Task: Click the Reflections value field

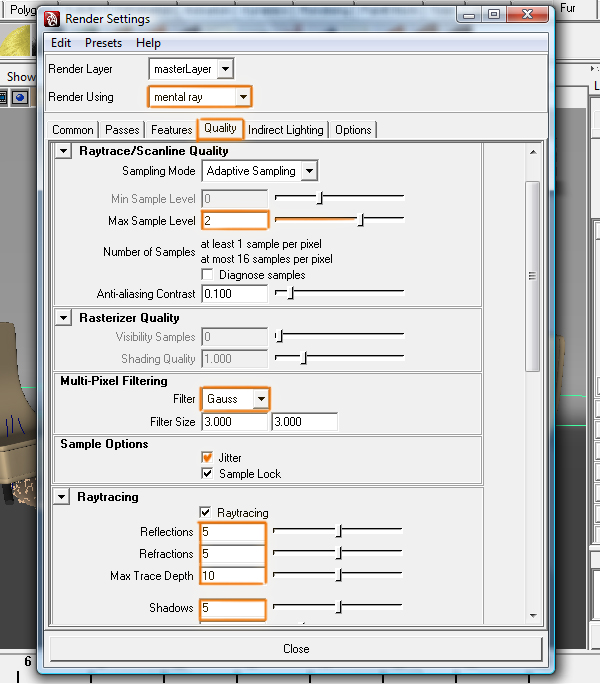Action: [x=233, y=532]
